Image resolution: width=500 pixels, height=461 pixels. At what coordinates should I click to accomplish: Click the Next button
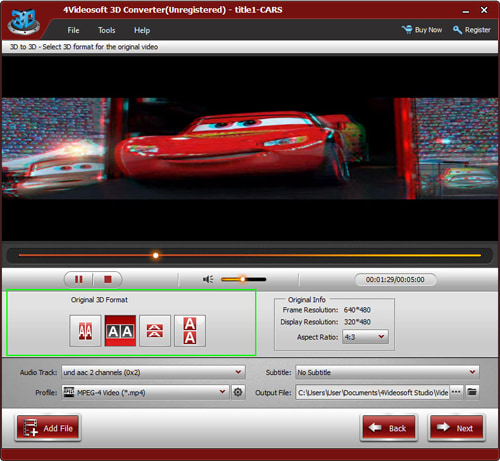coord(457,428)
